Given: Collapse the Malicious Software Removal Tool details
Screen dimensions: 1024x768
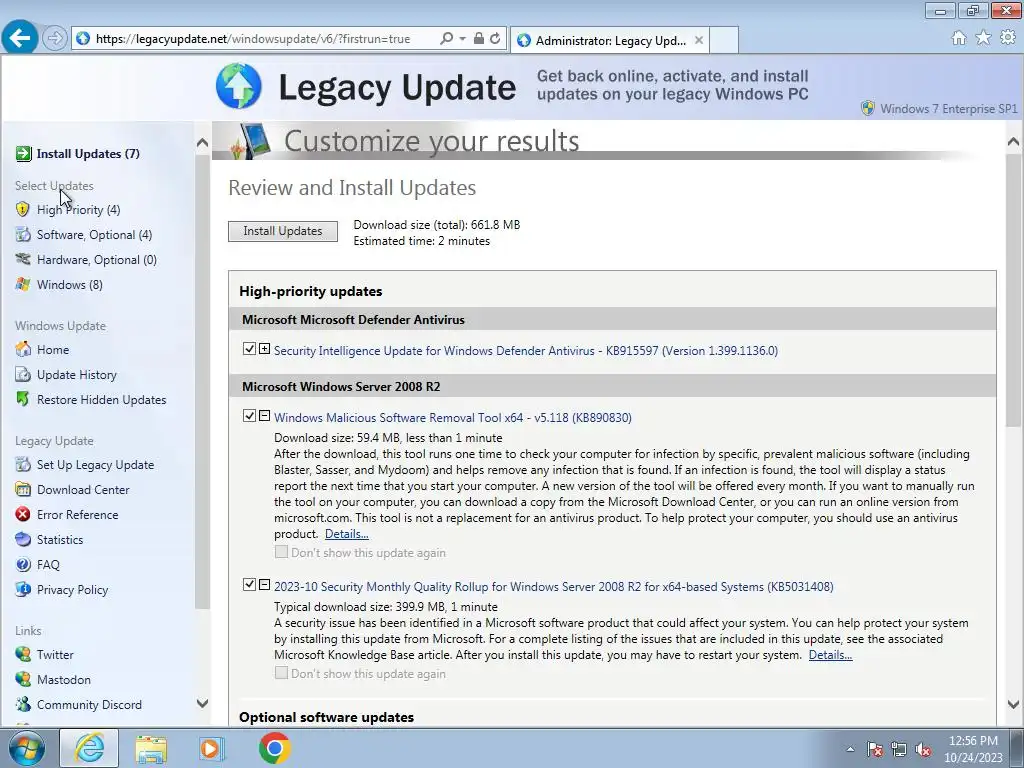Looking at the screenshot, I should 264,415.
